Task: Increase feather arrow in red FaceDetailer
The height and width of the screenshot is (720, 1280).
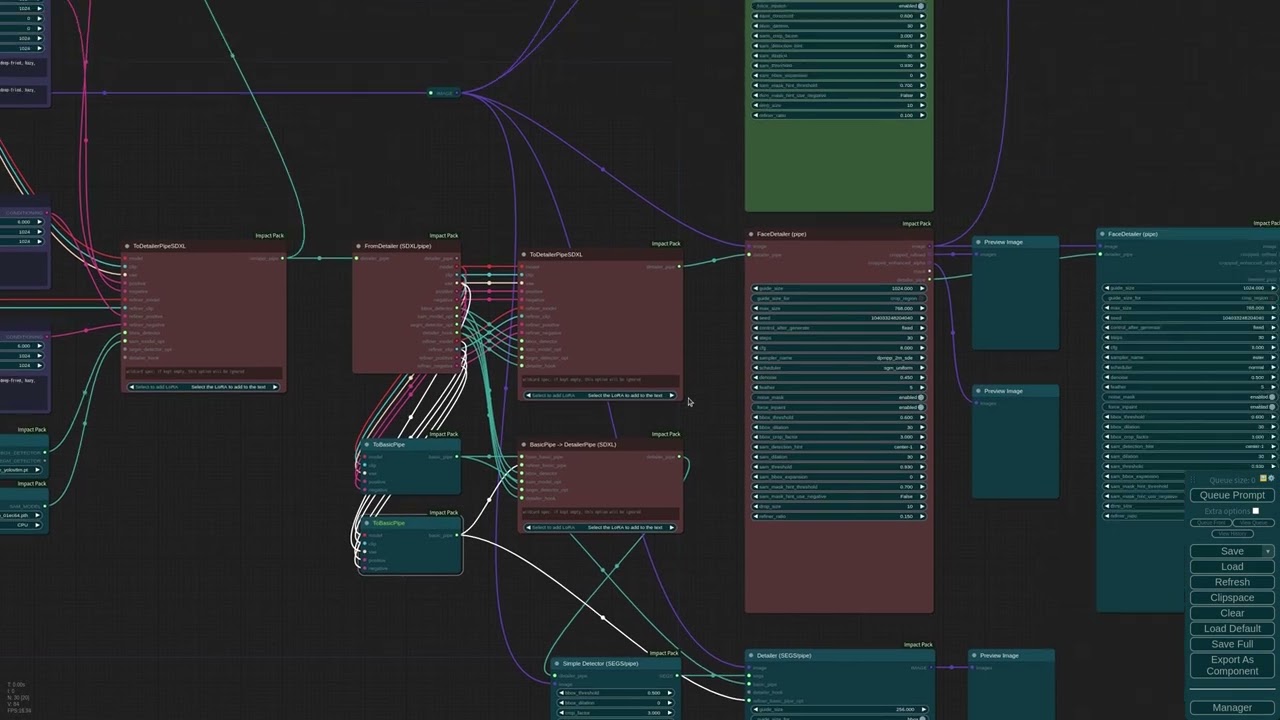Action: (x=921, y=387)
